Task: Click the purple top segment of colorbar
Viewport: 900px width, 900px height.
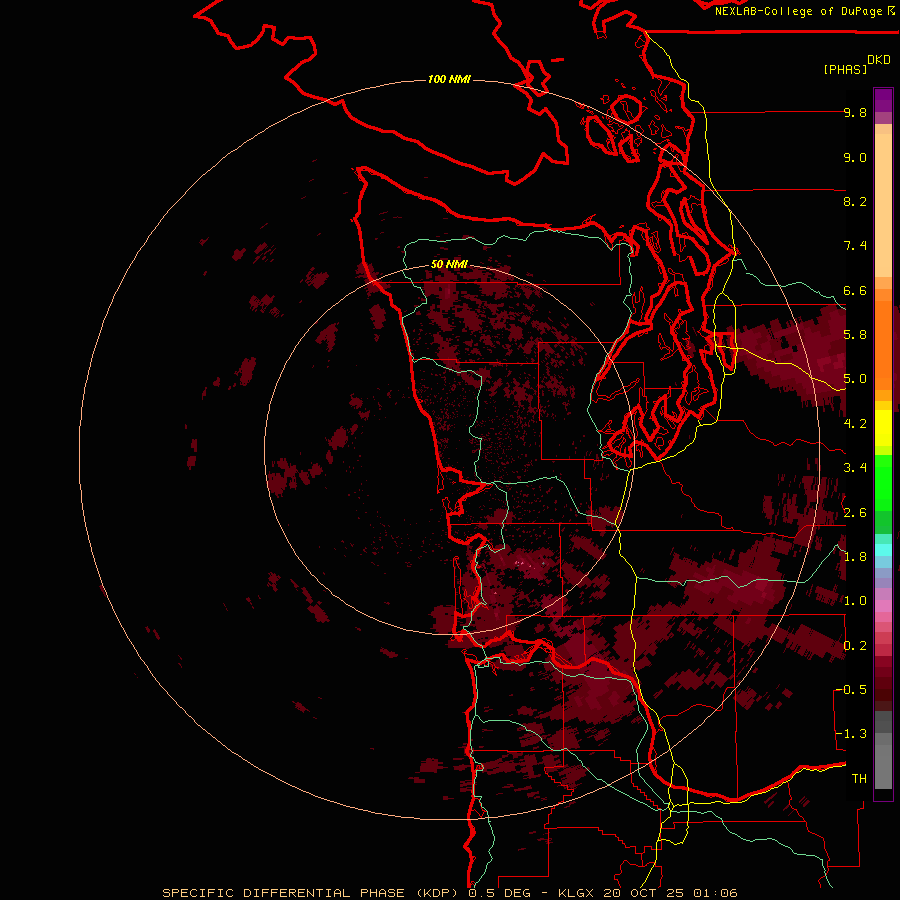Action: pos(883,100)
